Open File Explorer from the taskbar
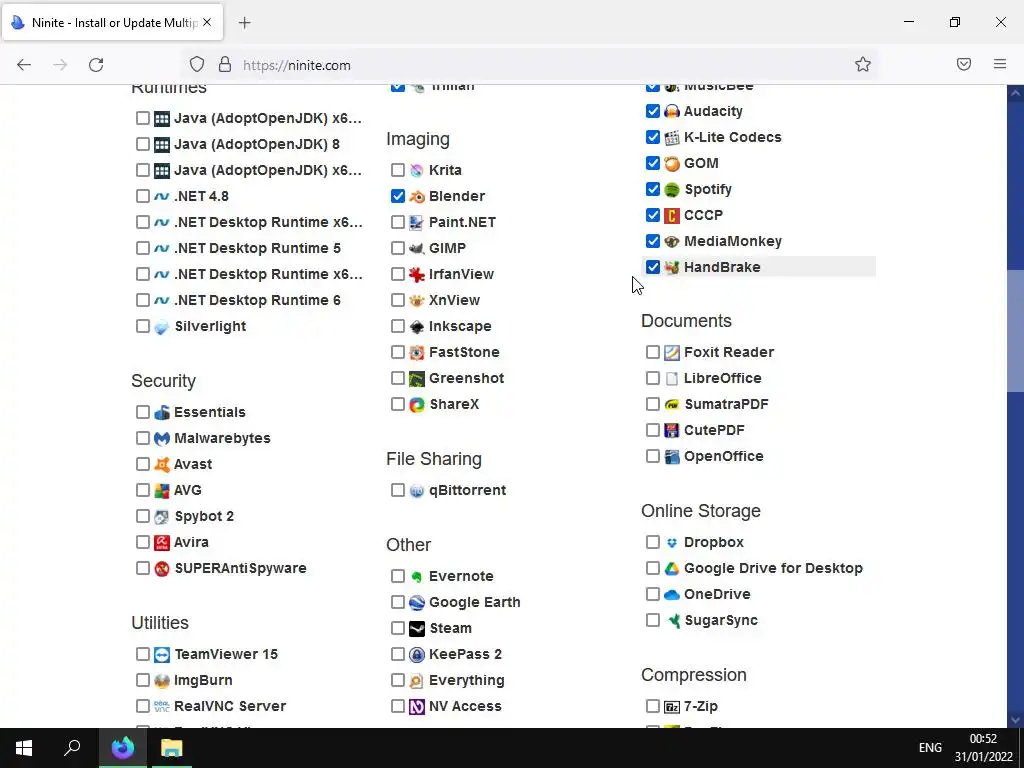 coord(172,748)
